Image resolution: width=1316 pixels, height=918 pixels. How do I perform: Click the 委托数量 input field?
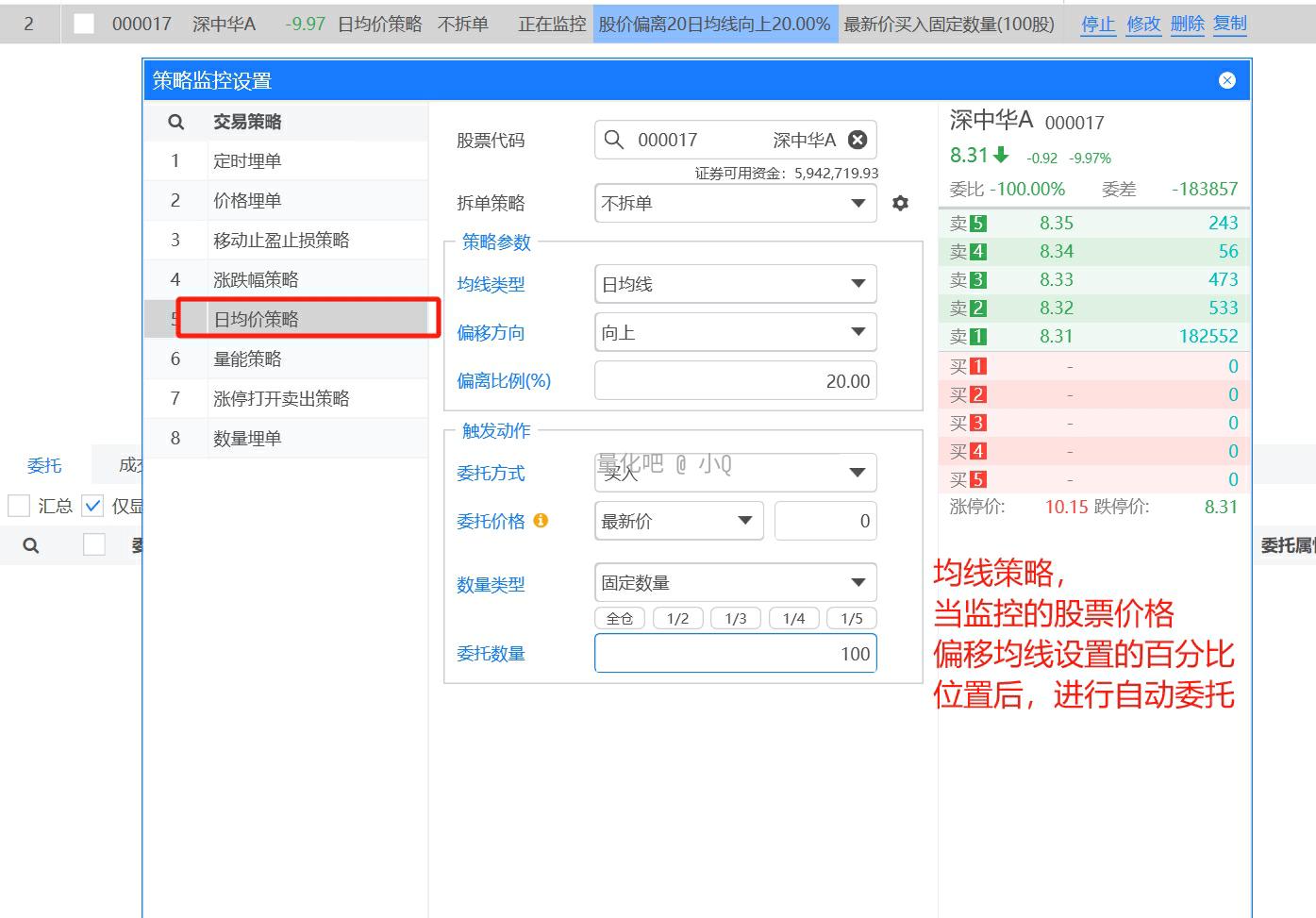(x=736, y=654)
